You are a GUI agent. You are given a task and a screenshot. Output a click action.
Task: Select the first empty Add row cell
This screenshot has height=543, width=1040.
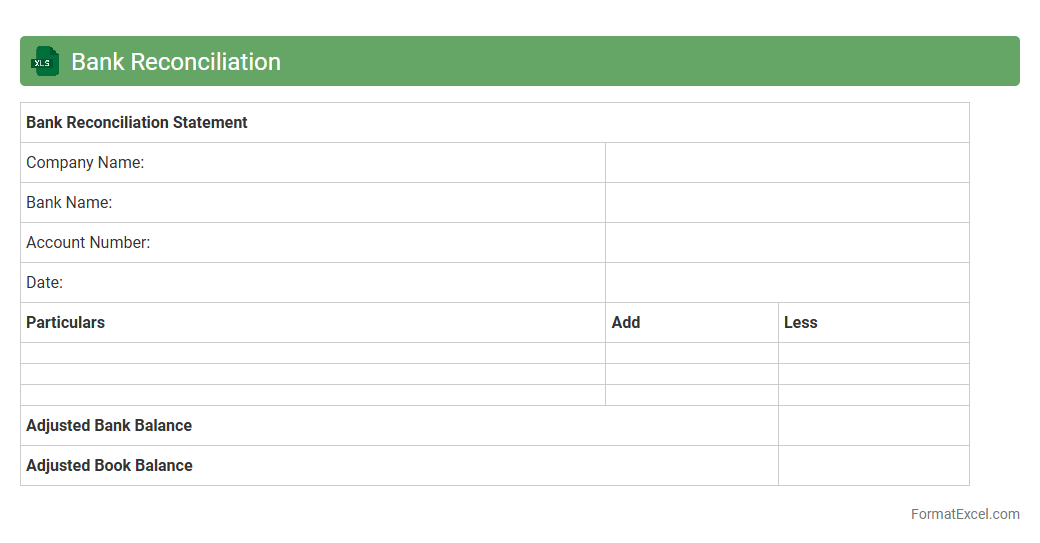click(691, 353)
